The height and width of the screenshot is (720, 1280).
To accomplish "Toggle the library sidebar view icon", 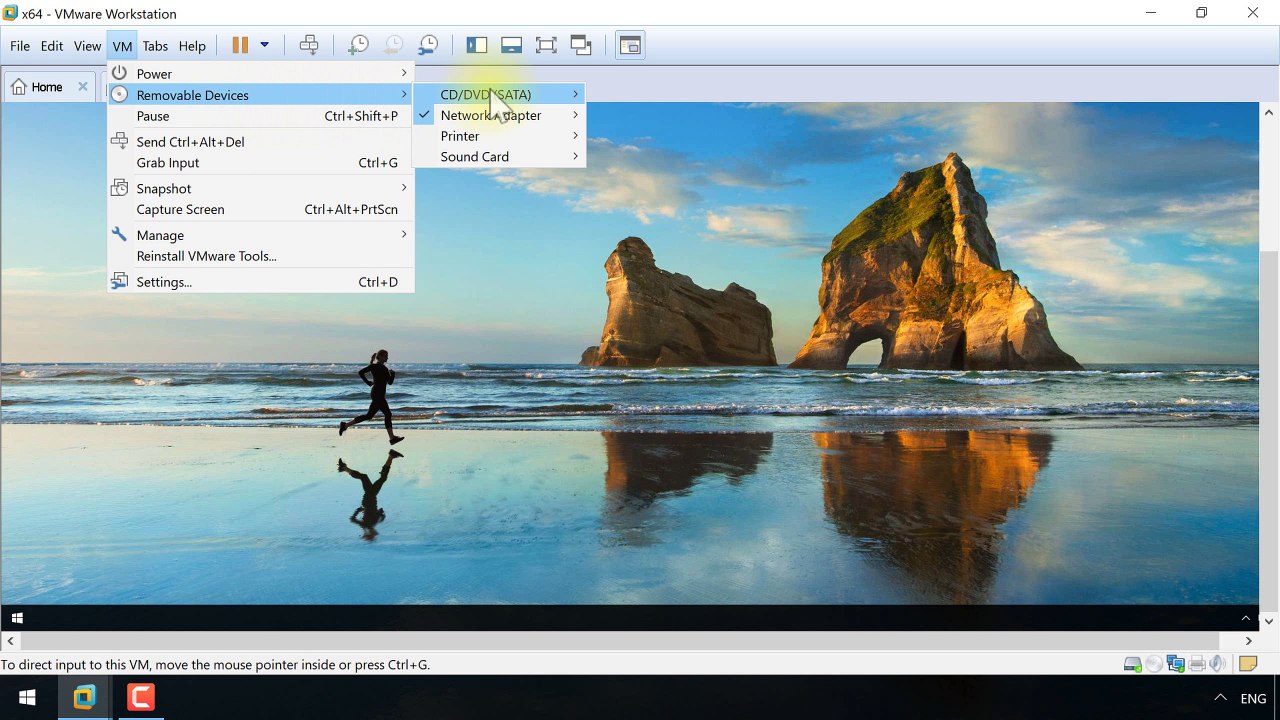I will [477, 45].
